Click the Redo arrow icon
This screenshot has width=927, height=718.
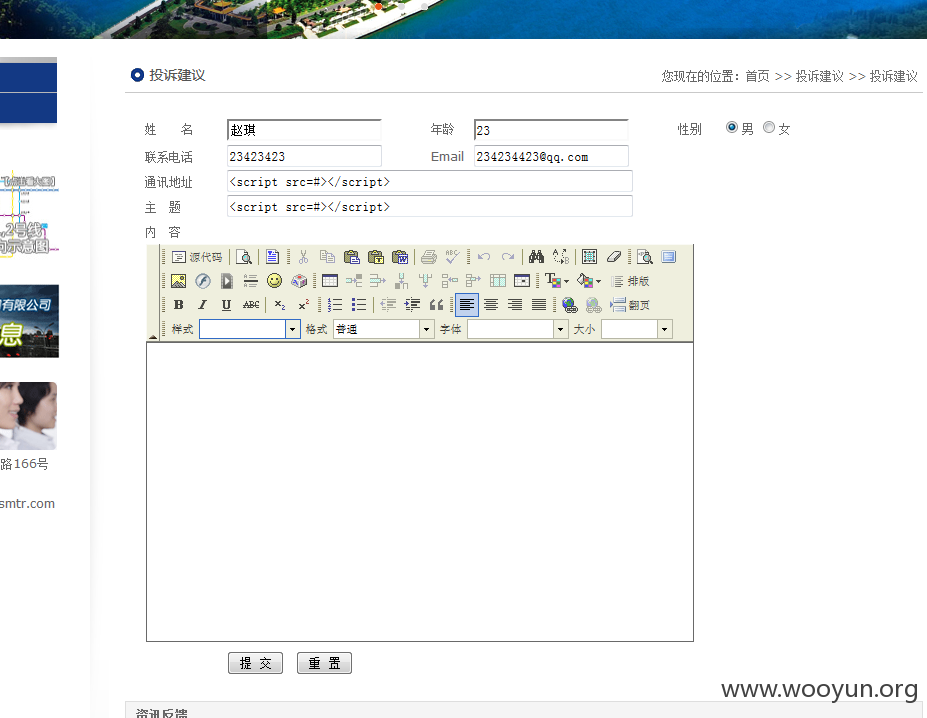[508, 257]
